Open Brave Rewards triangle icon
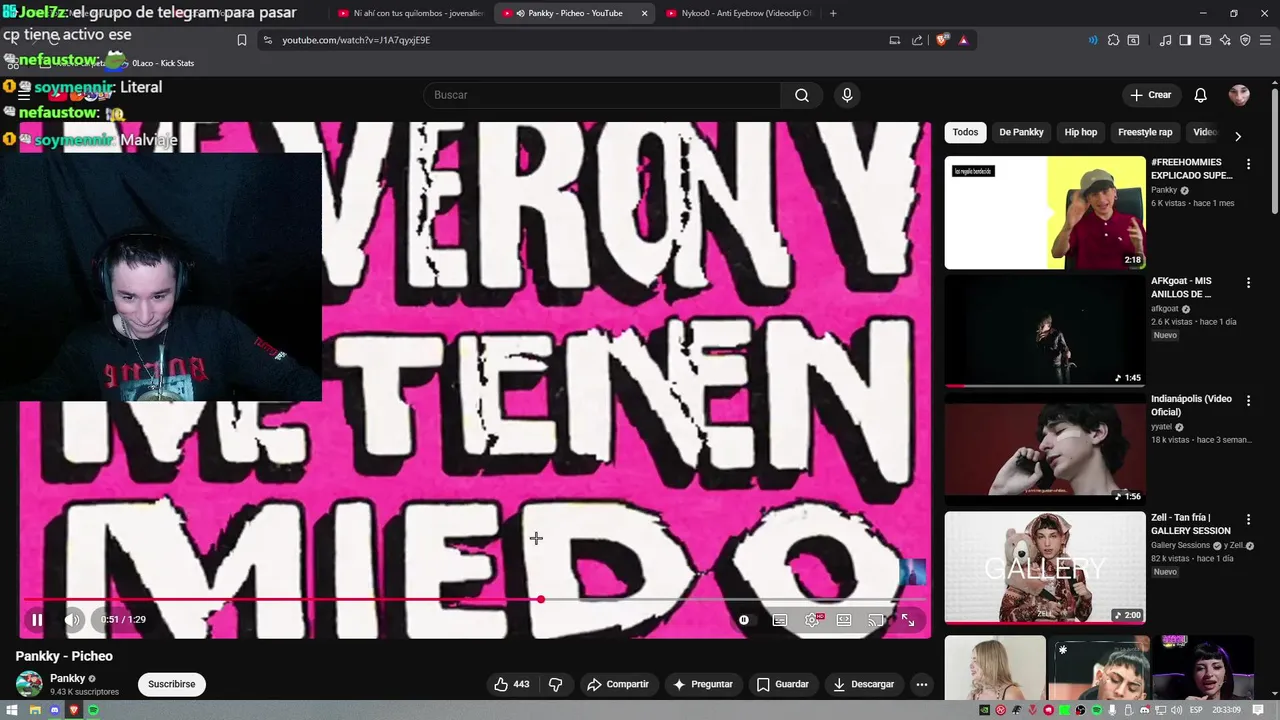1280x720 pixels. point(963,40)
